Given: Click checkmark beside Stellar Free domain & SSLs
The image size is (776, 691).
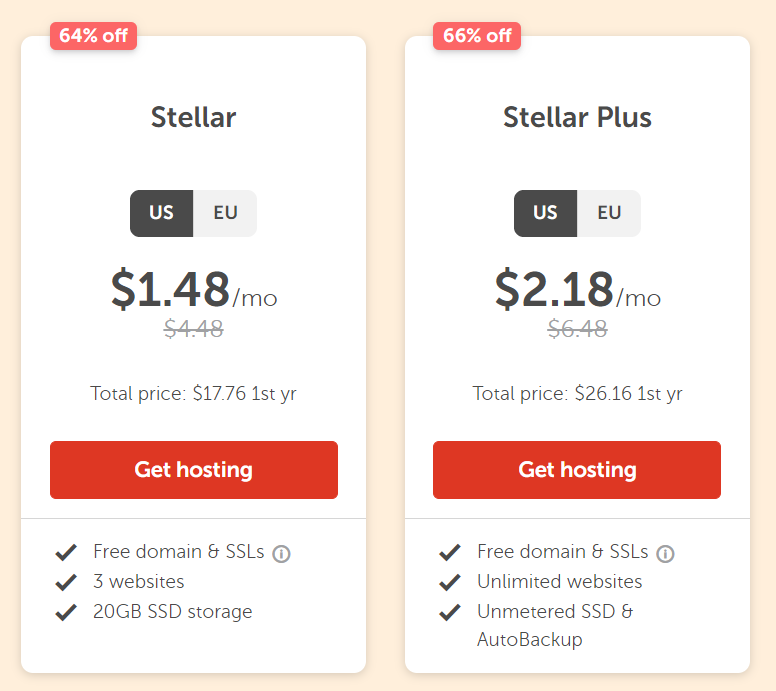Looking at the screenshot, I should [66, 552].
